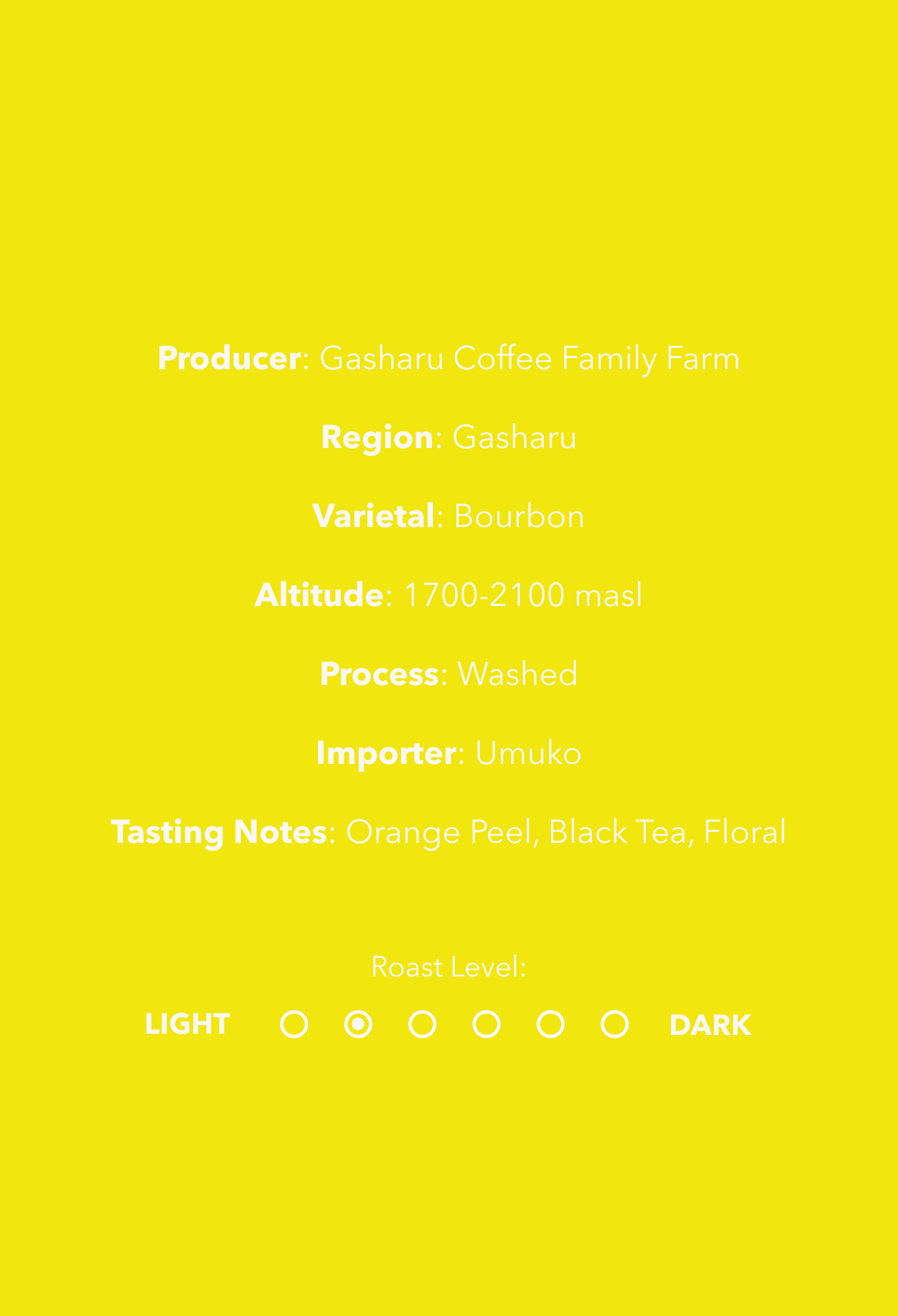Click the Washed process text
898x1316 pixels.
(517, 674)
